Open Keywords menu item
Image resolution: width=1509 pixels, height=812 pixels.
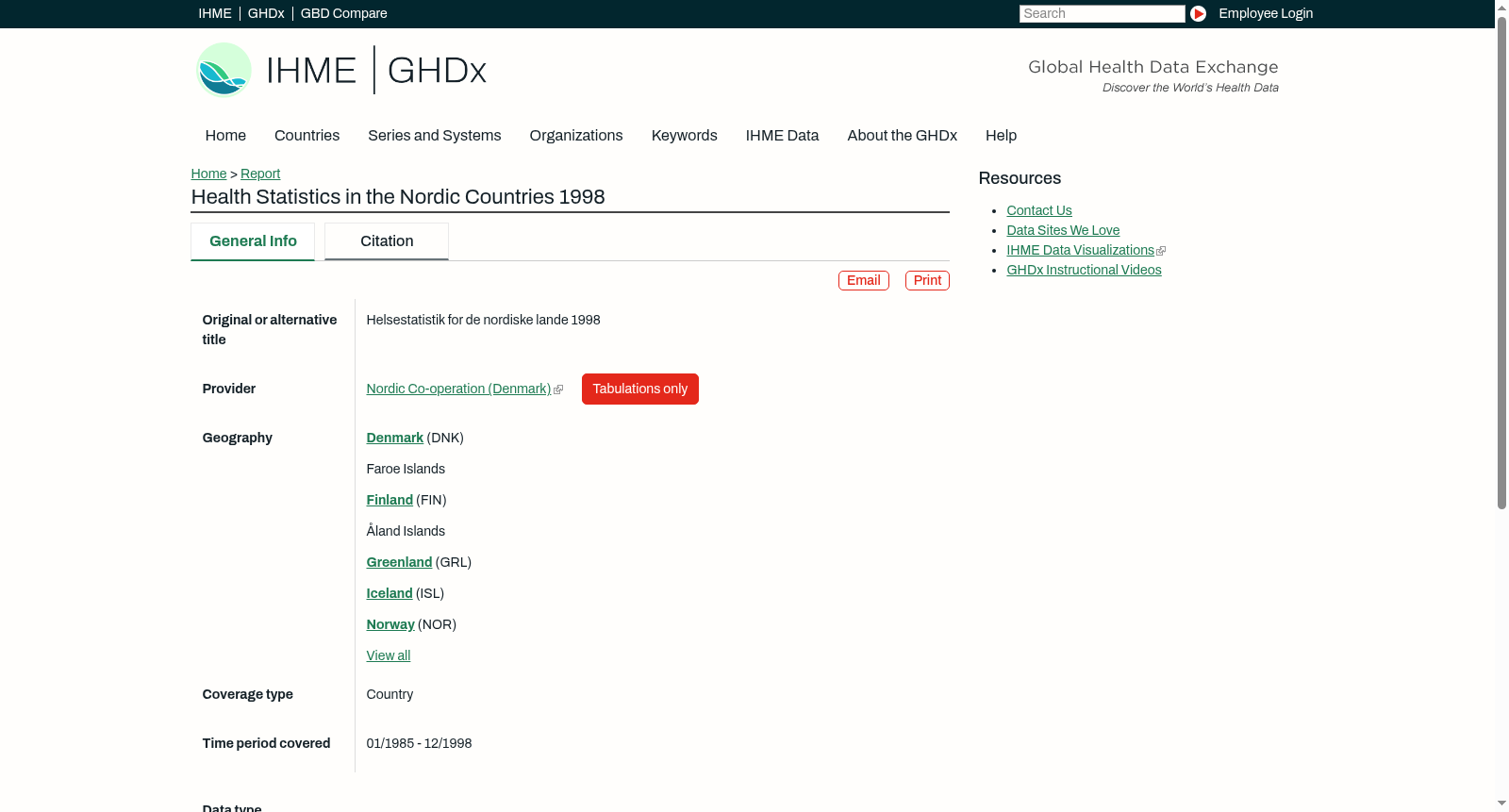tap(685, 136)
